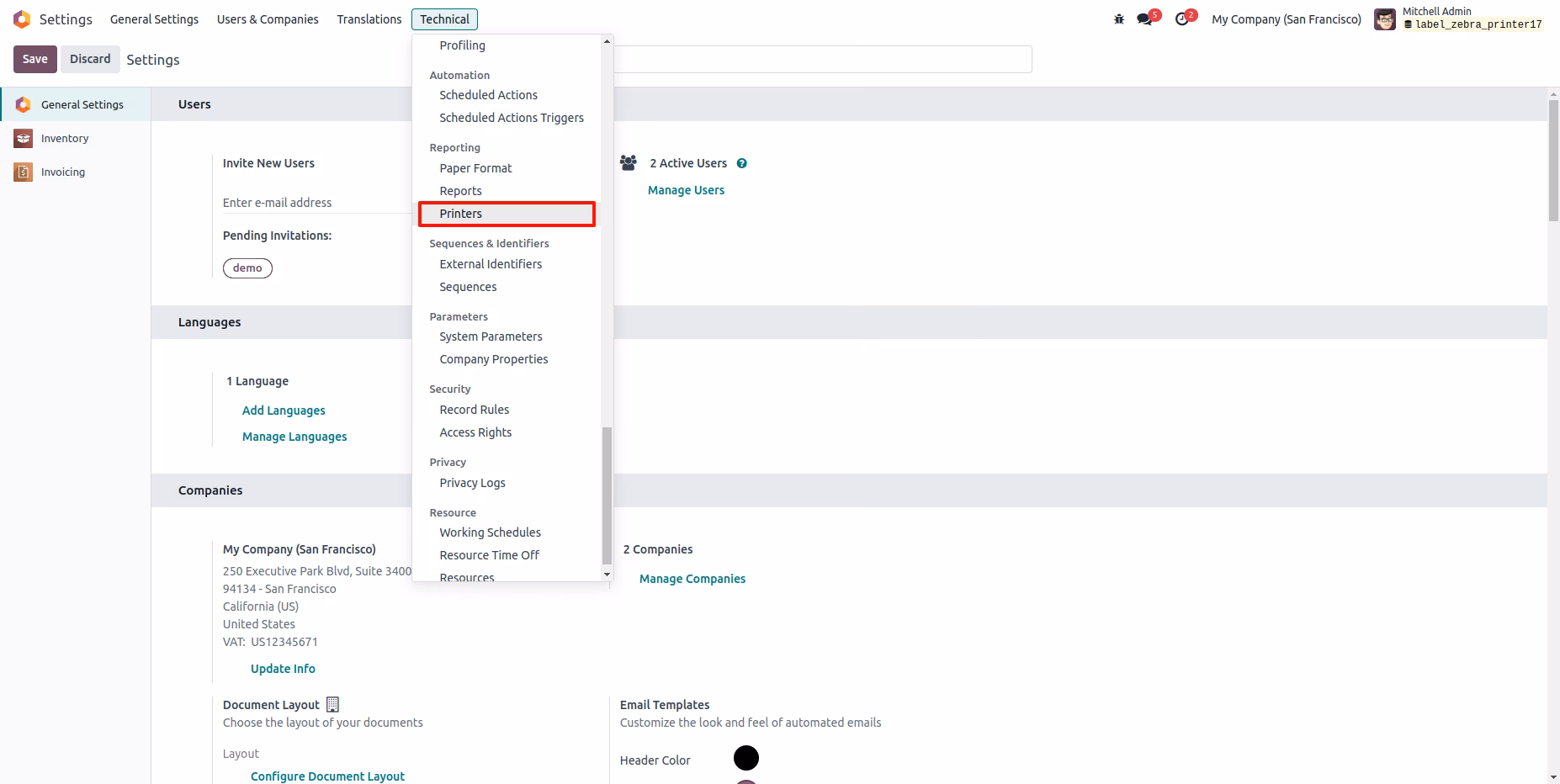Select the Invoicing sidebar icon

click(24, 172)
